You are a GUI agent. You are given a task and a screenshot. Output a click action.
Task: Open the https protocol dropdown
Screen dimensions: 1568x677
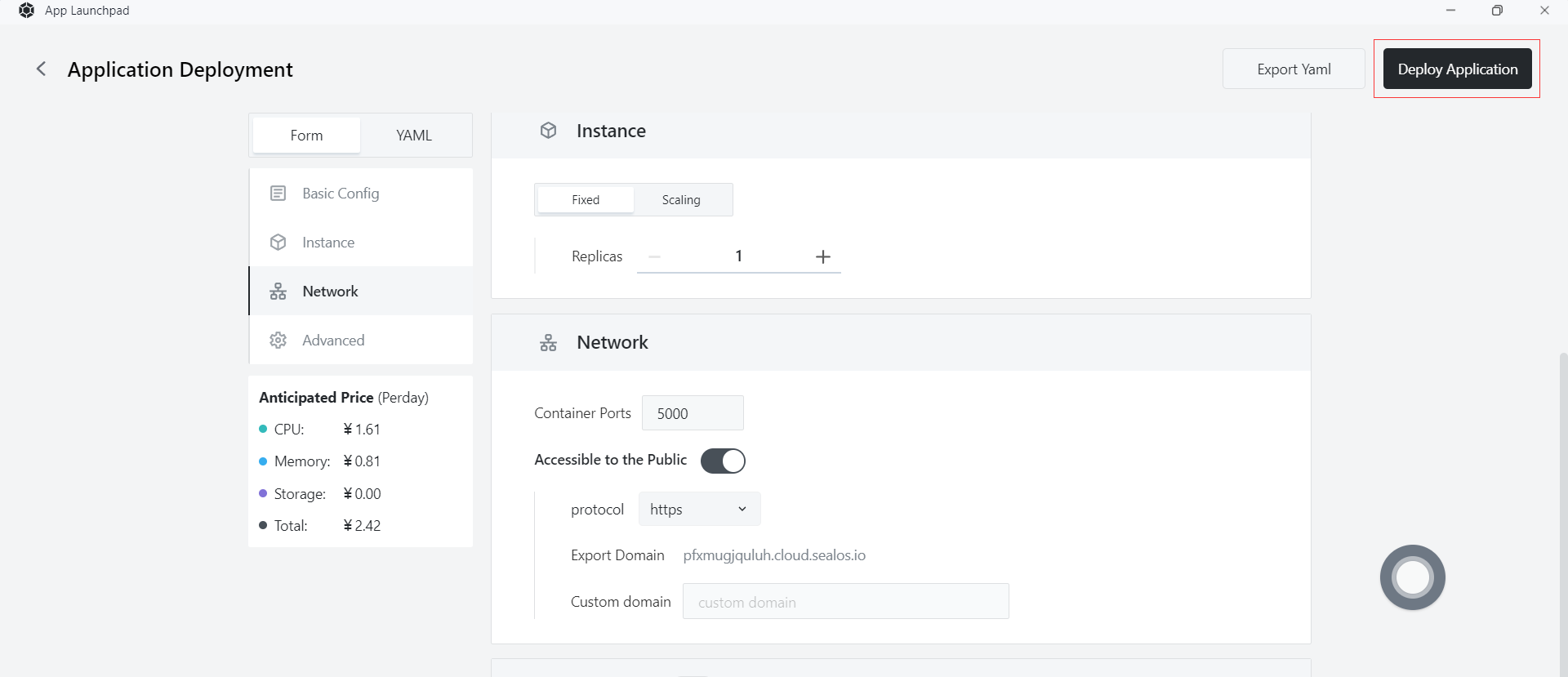pyautogui.click(x=699, y=510)
